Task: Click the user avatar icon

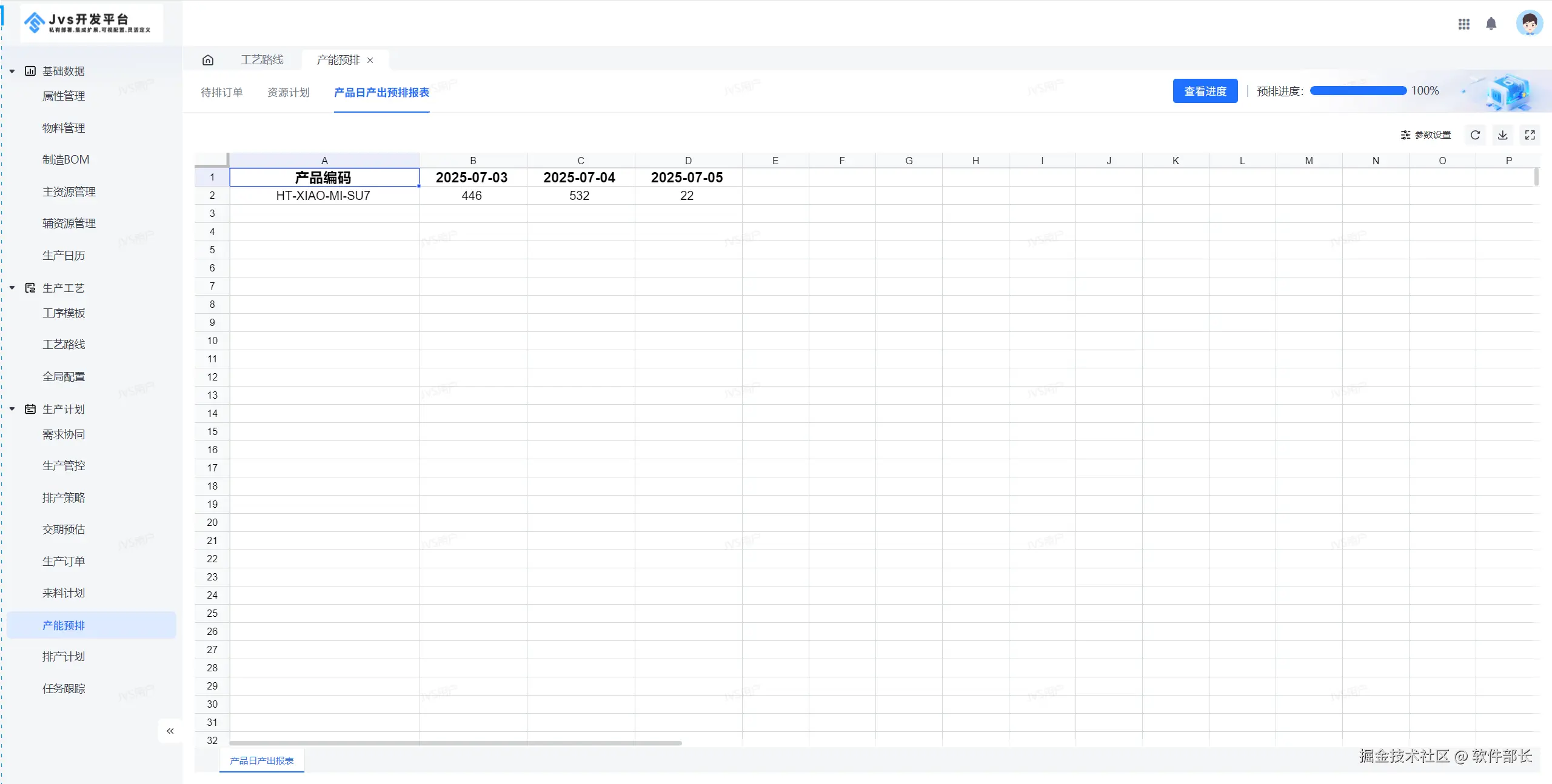Action: tap(1528, 24)
